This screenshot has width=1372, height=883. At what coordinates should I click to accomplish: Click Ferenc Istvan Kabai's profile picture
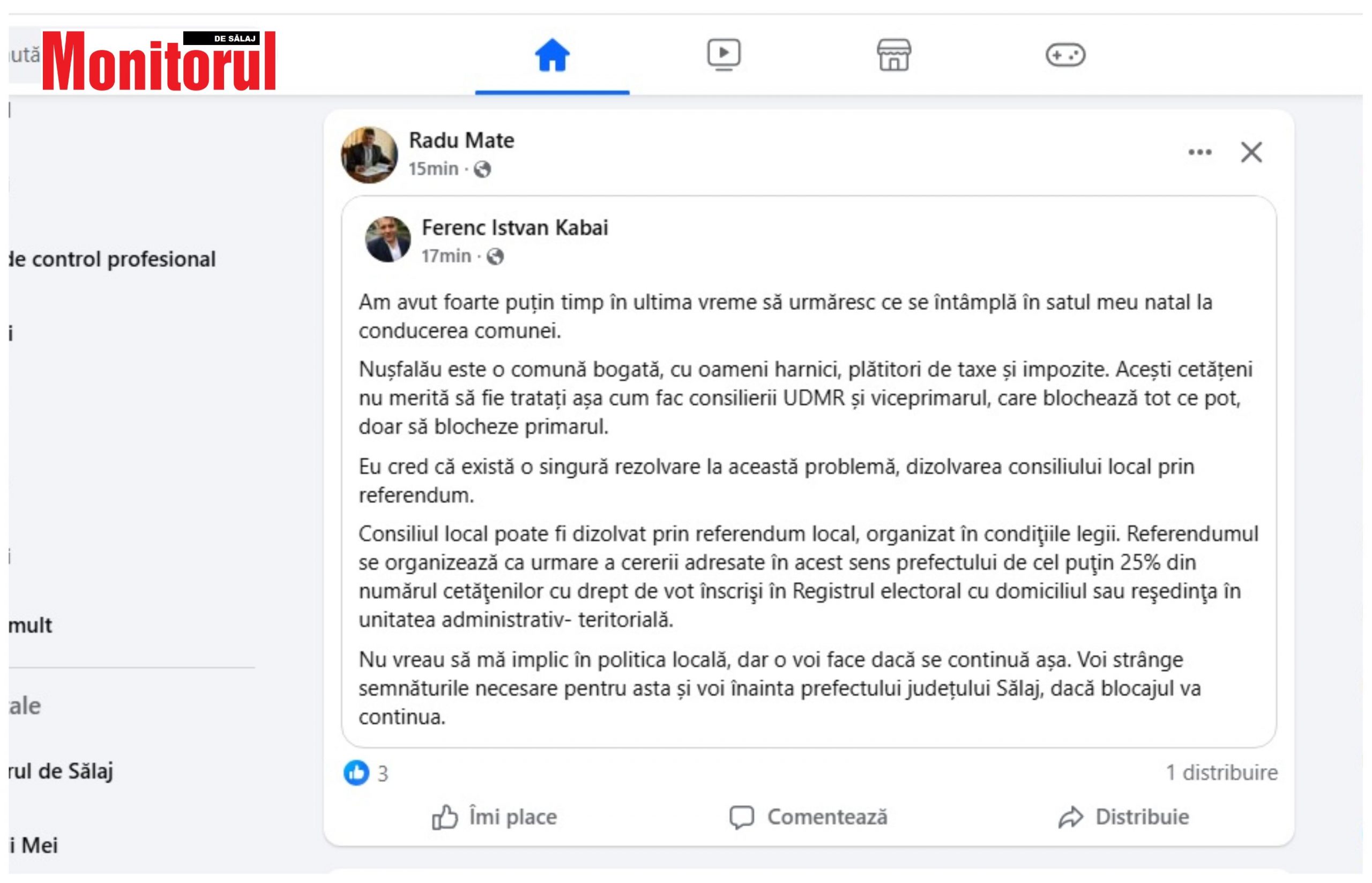tap(388, 240)
